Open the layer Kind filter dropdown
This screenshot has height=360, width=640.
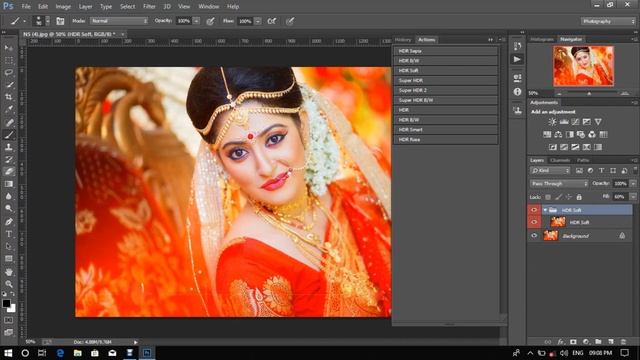[550, 171]
